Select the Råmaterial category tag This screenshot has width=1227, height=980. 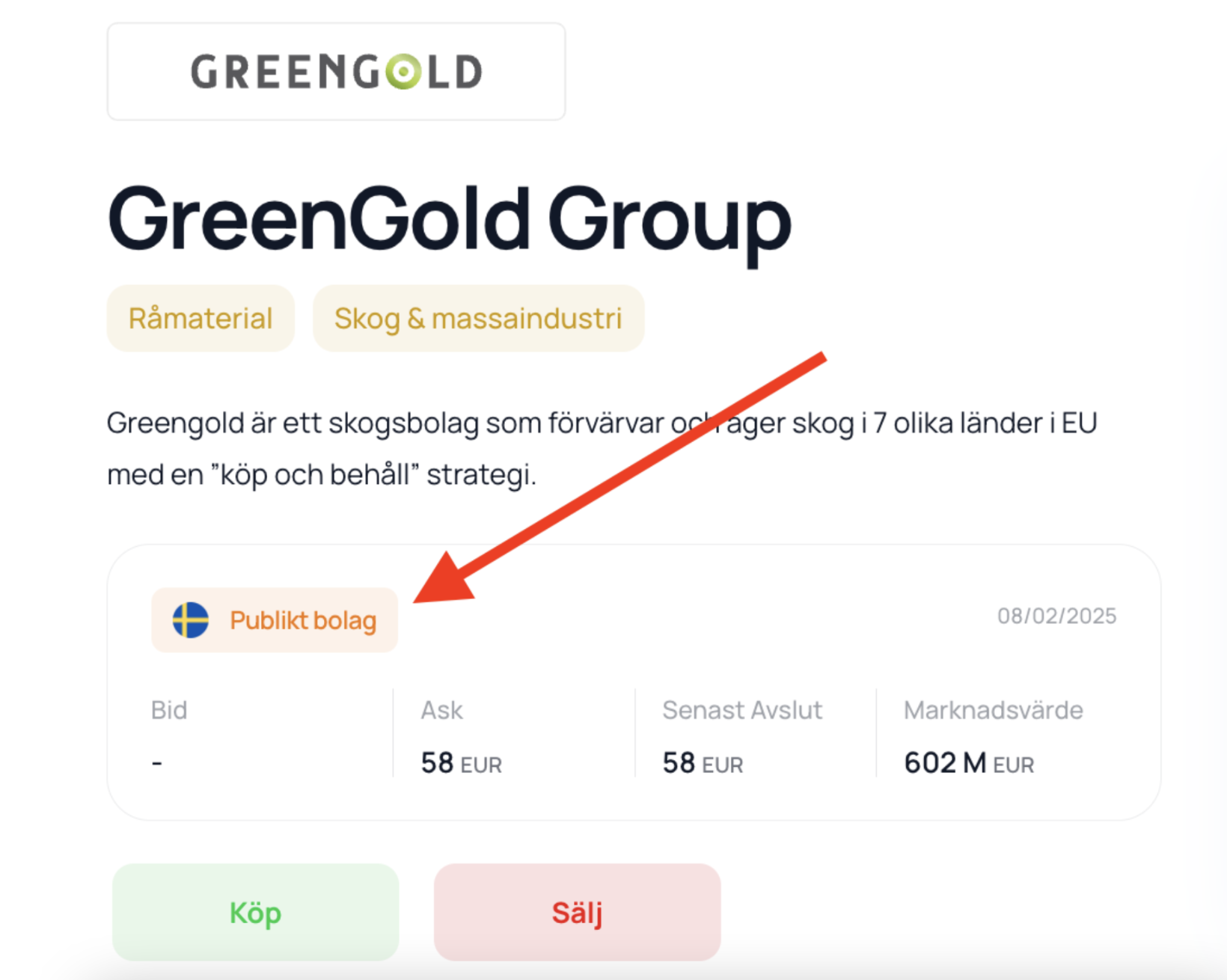click(x=201, y=319)
